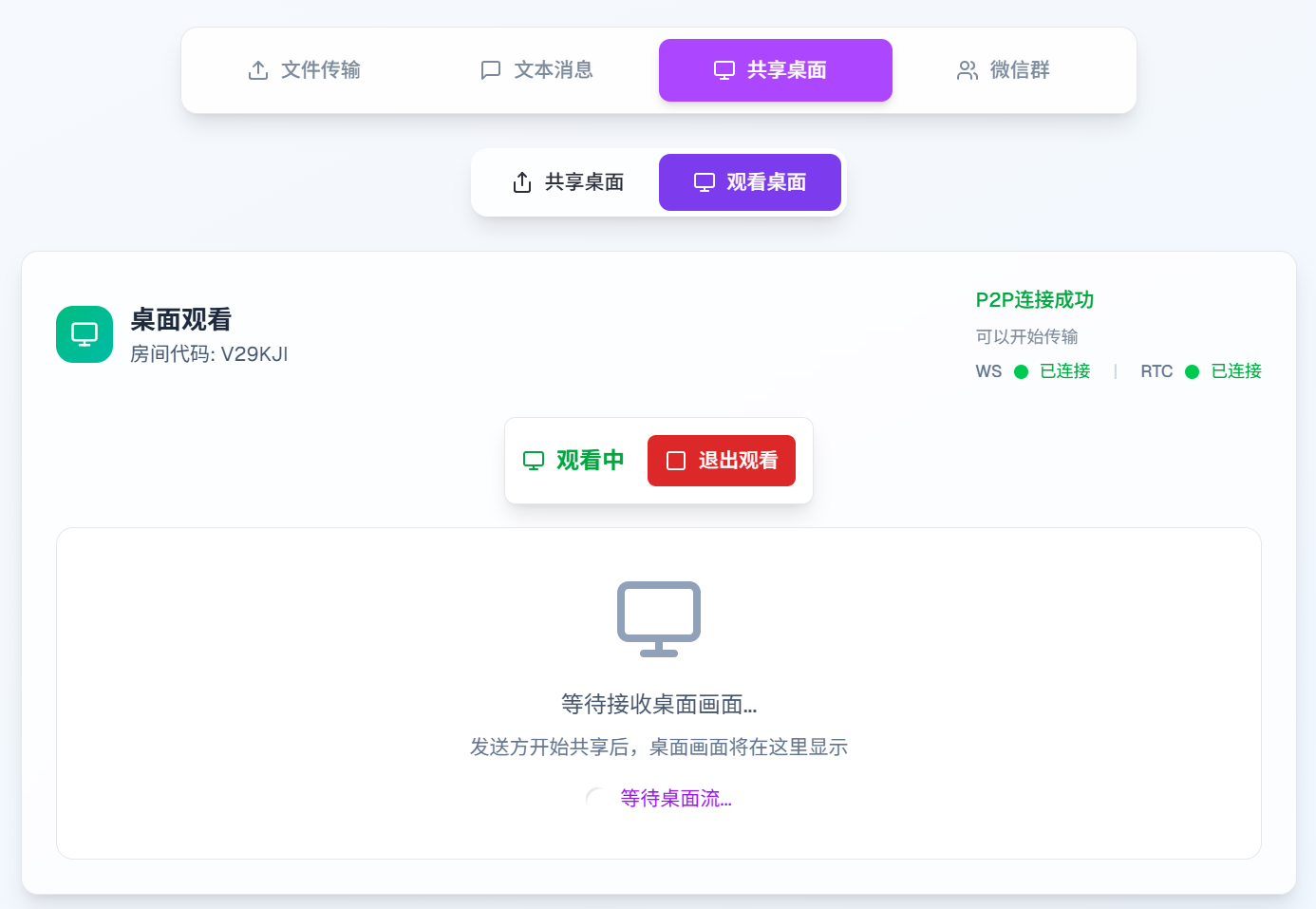
Task: Click the green monitor icon beside 观看中
Action: click(x=534, y=461)
